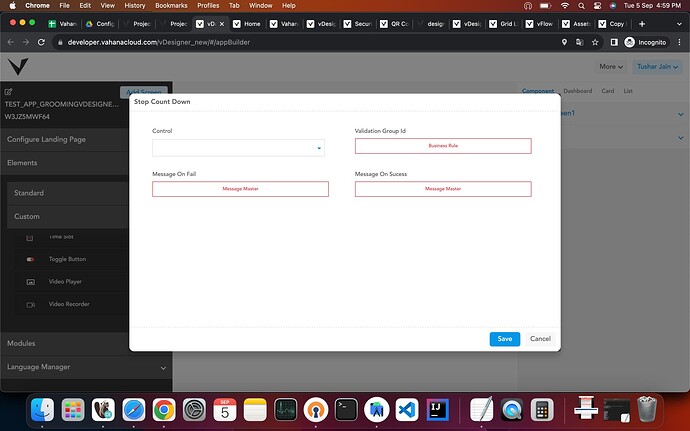Expand the Standard elements group

click(x=68, y=193)
